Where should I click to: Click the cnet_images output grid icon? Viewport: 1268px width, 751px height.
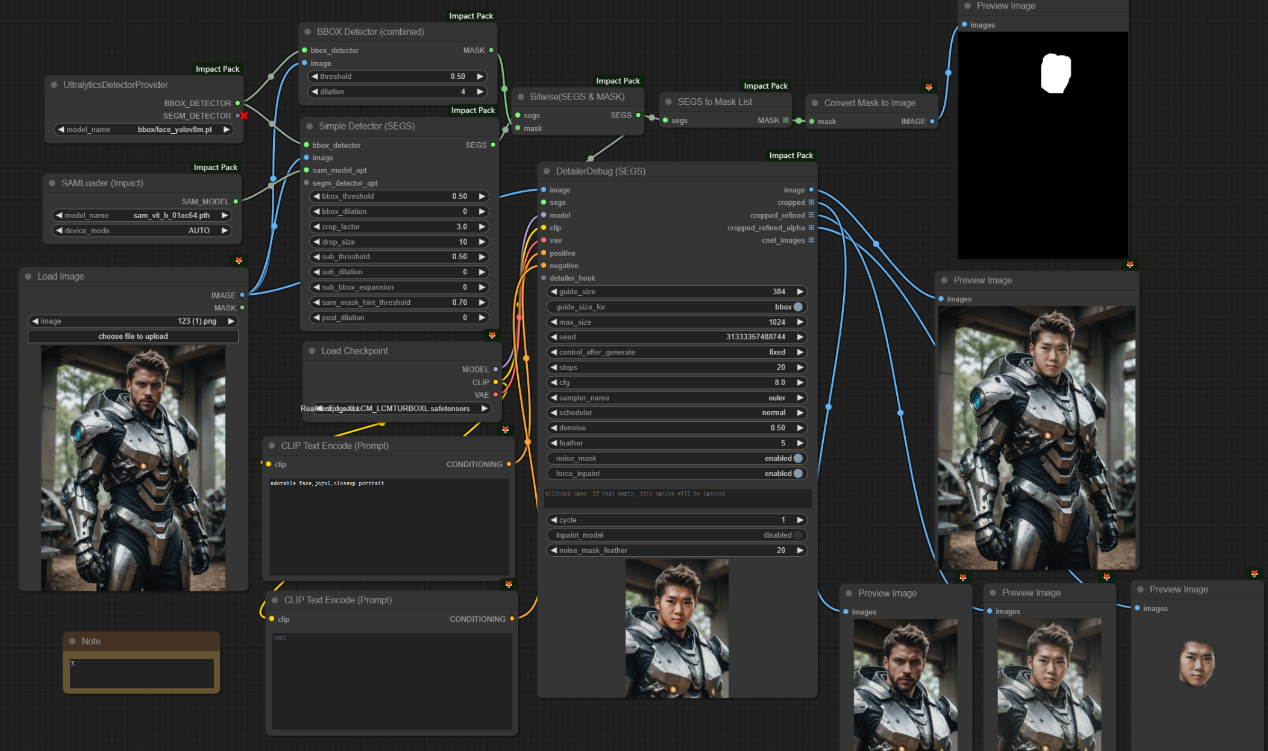811,240
